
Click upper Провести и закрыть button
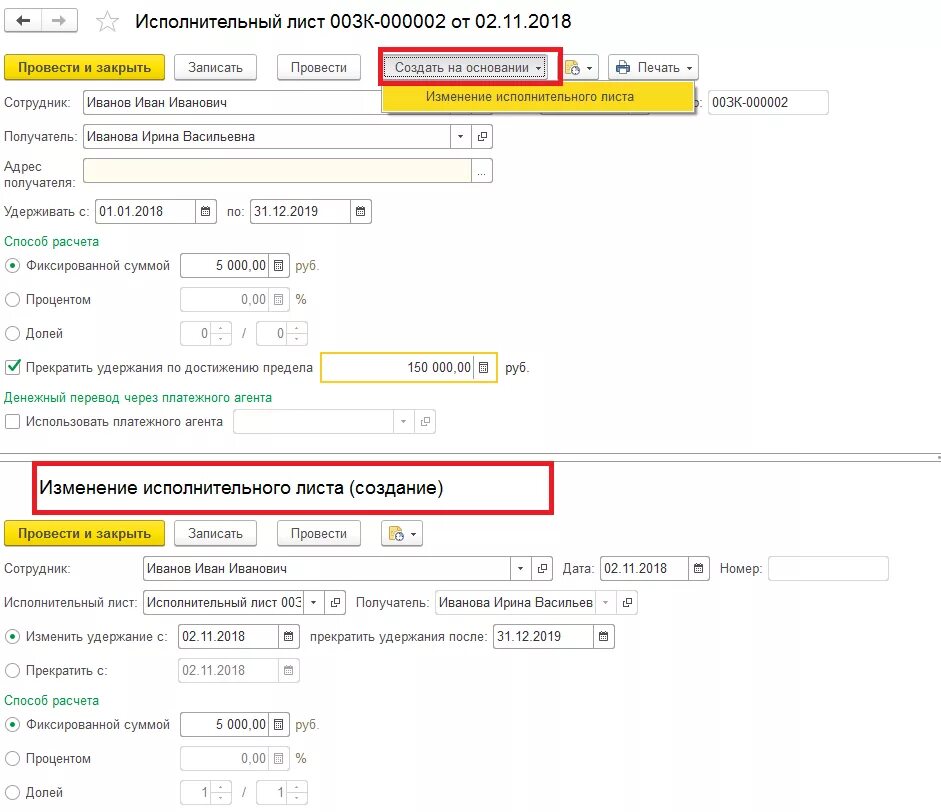point(85,67)
